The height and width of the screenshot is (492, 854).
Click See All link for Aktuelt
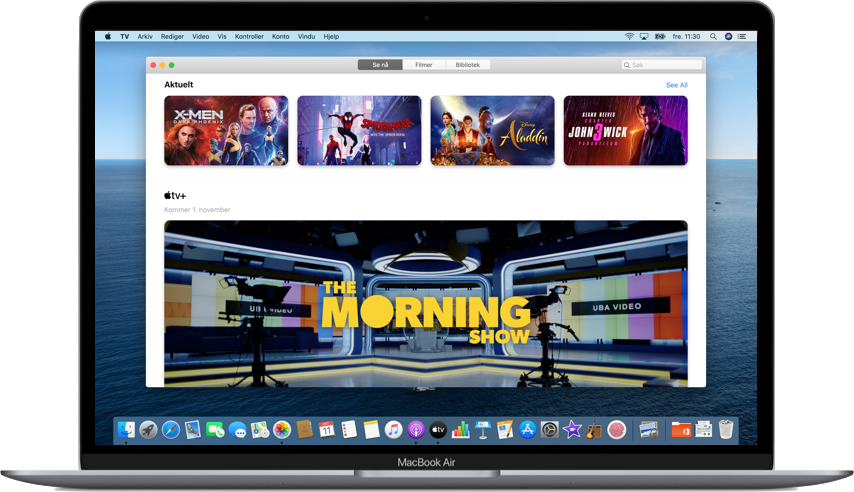click(x=676, y=85)
